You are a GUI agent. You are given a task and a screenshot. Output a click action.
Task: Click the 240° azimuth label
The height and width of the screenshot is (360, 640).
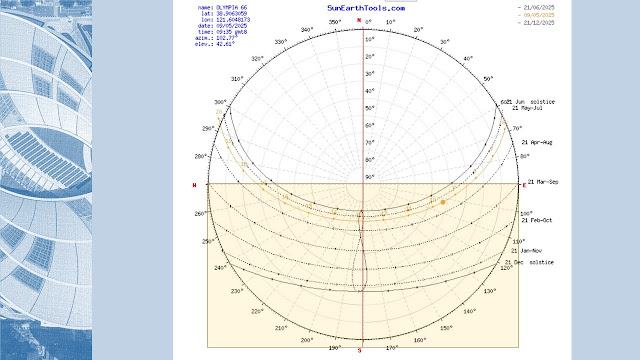[220, 268]
